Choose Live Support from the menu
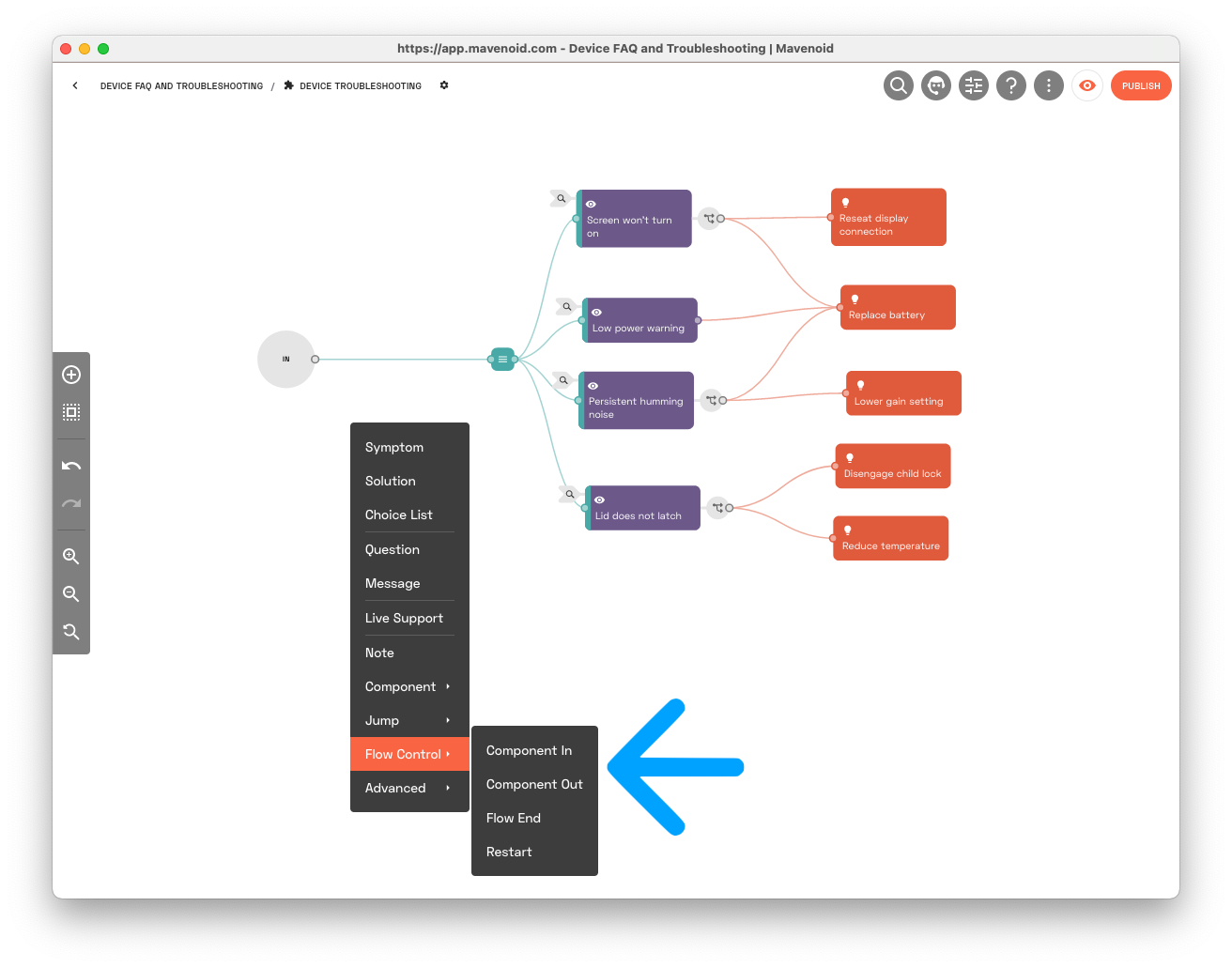This screenshot has width=1232, height=968. click(x=409, y=618)
